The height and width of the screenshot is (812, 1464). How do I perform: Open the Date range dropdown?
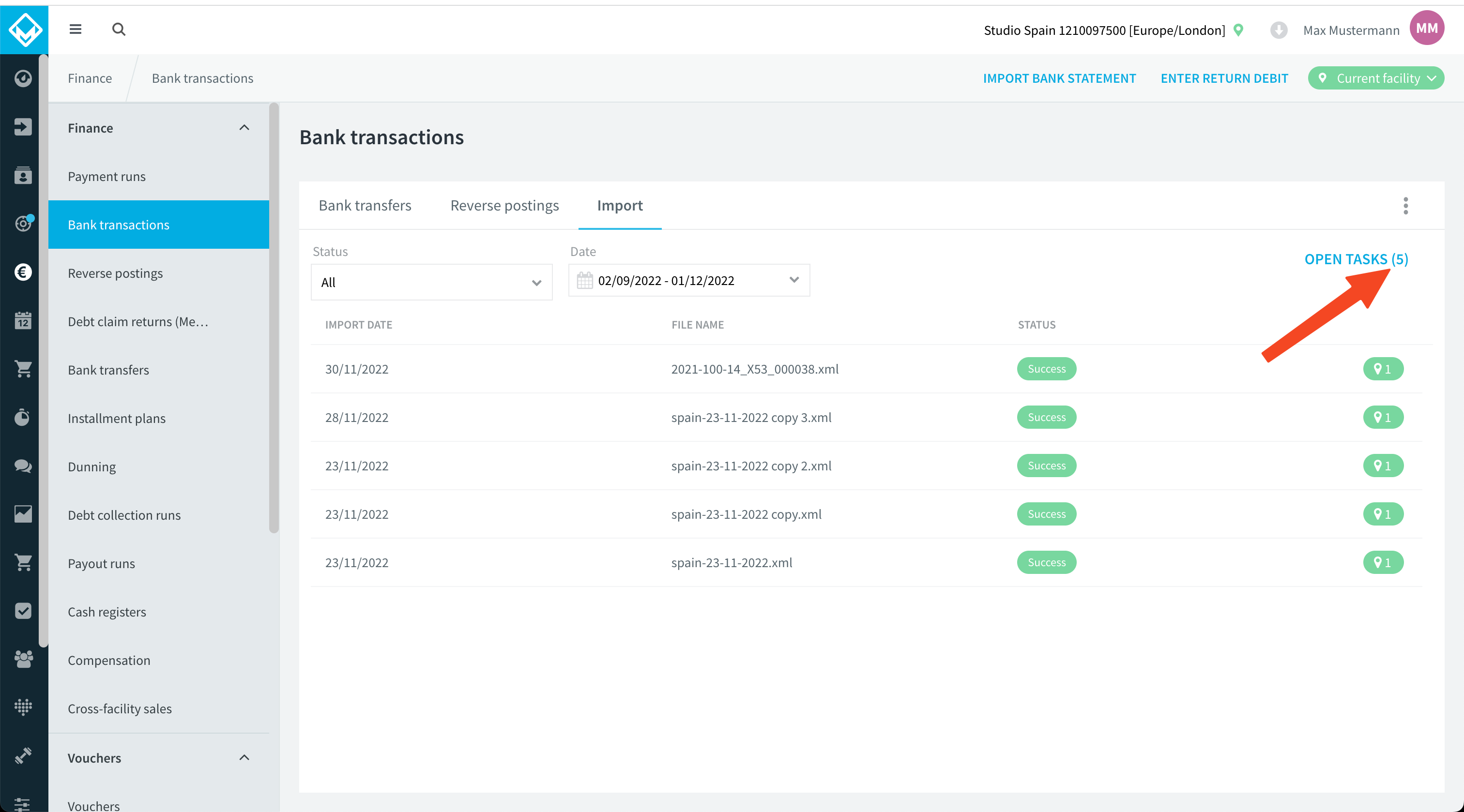[x=689, y=280]
